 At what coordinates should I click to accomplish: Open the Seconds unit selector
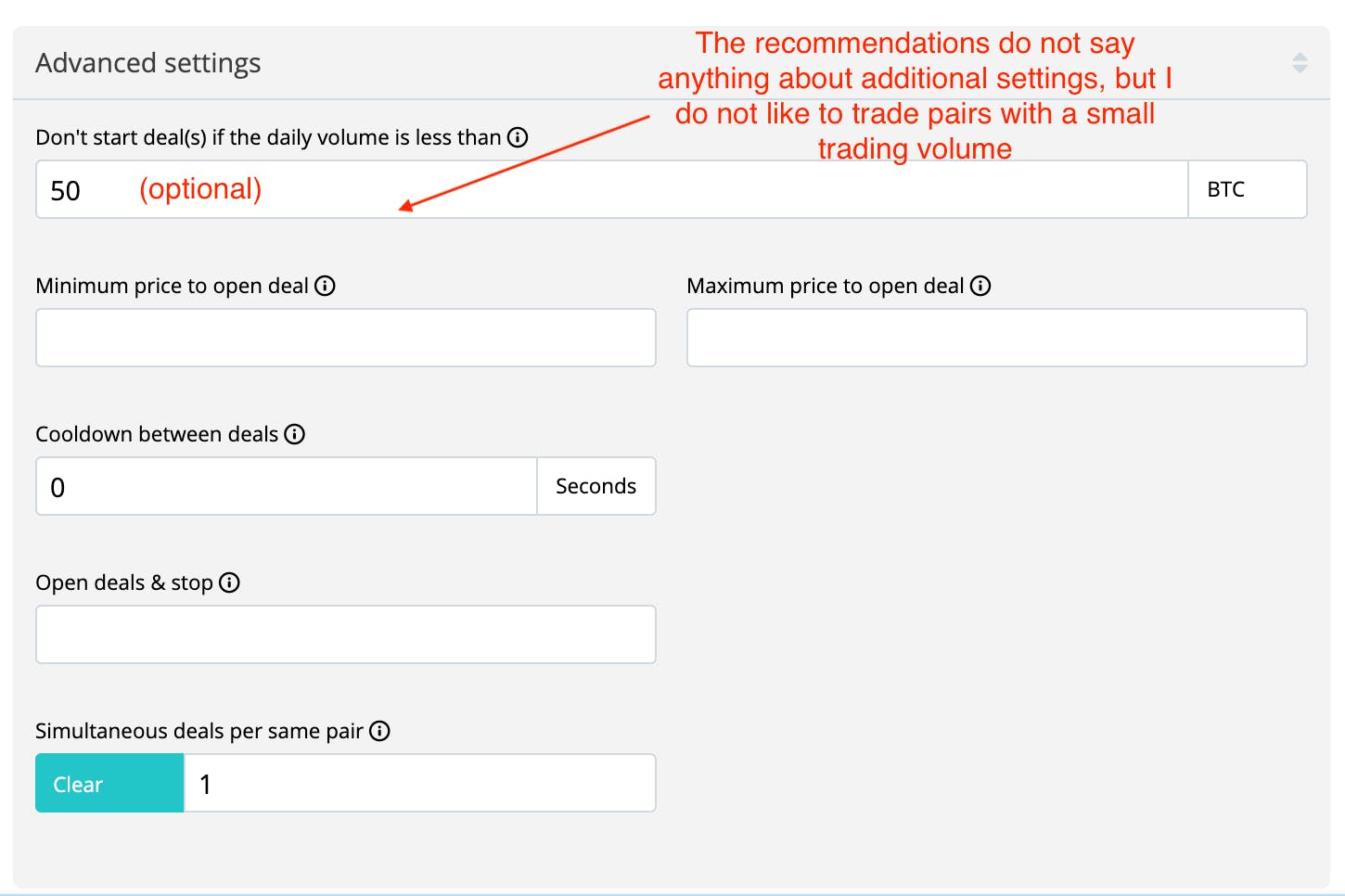click(x=596, y=486)
